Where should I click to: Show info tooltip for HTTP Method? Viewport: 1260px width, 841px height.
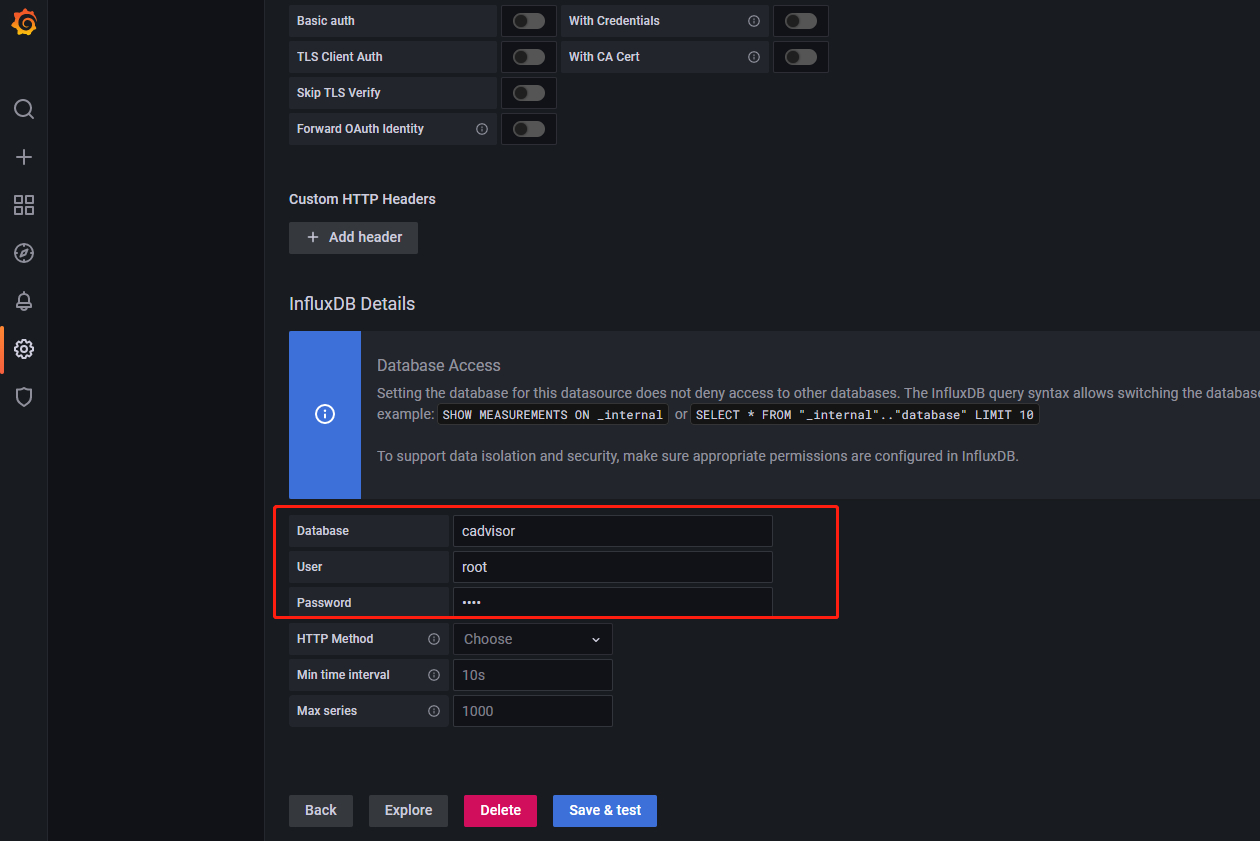point(434,639)
